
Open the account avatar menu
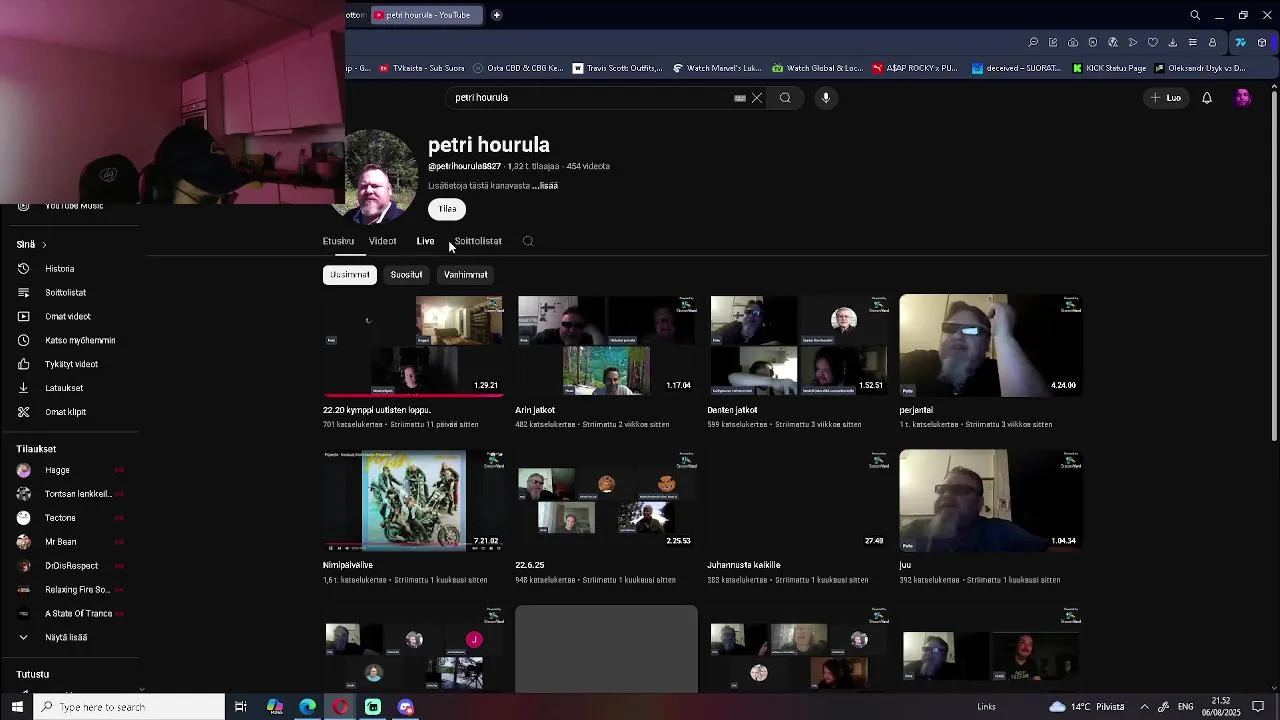click(x=1243, y=98)
